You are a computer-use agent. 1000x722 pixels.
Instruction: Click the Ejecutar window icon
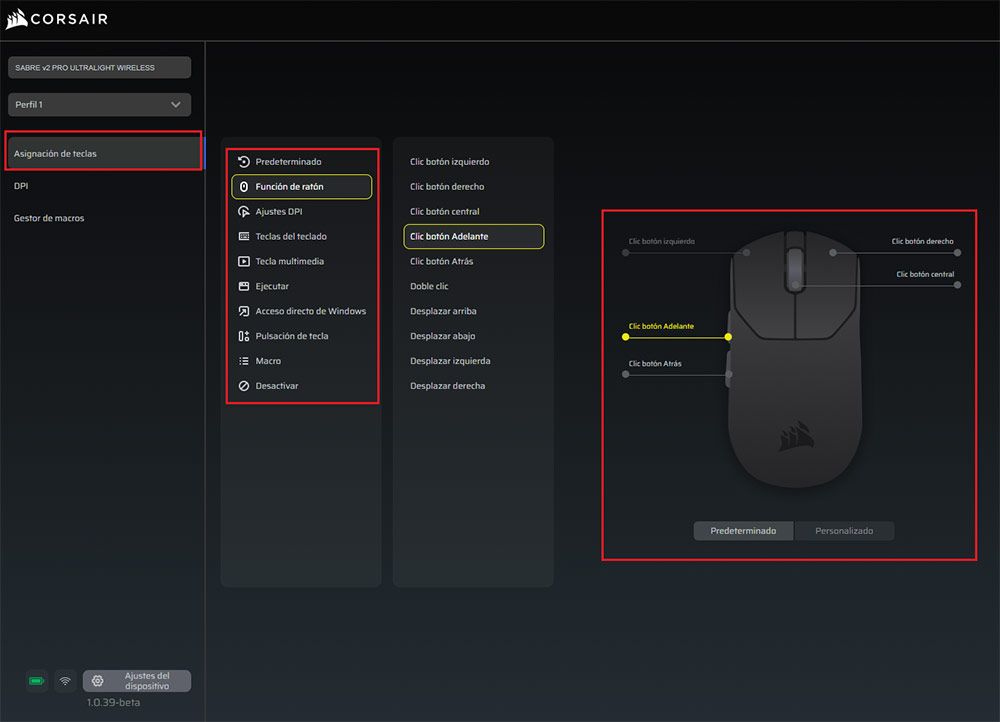click(244, 286)
